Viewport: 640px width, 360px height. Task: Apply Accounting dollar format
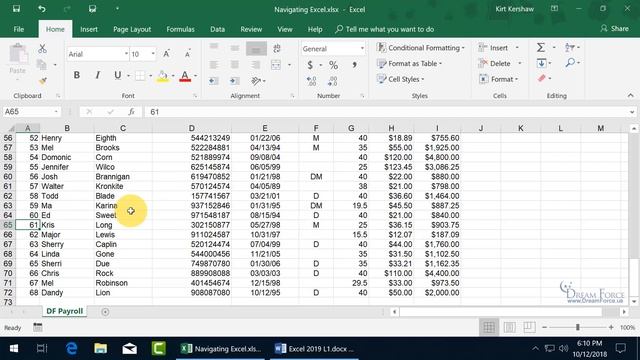point(310,65)
